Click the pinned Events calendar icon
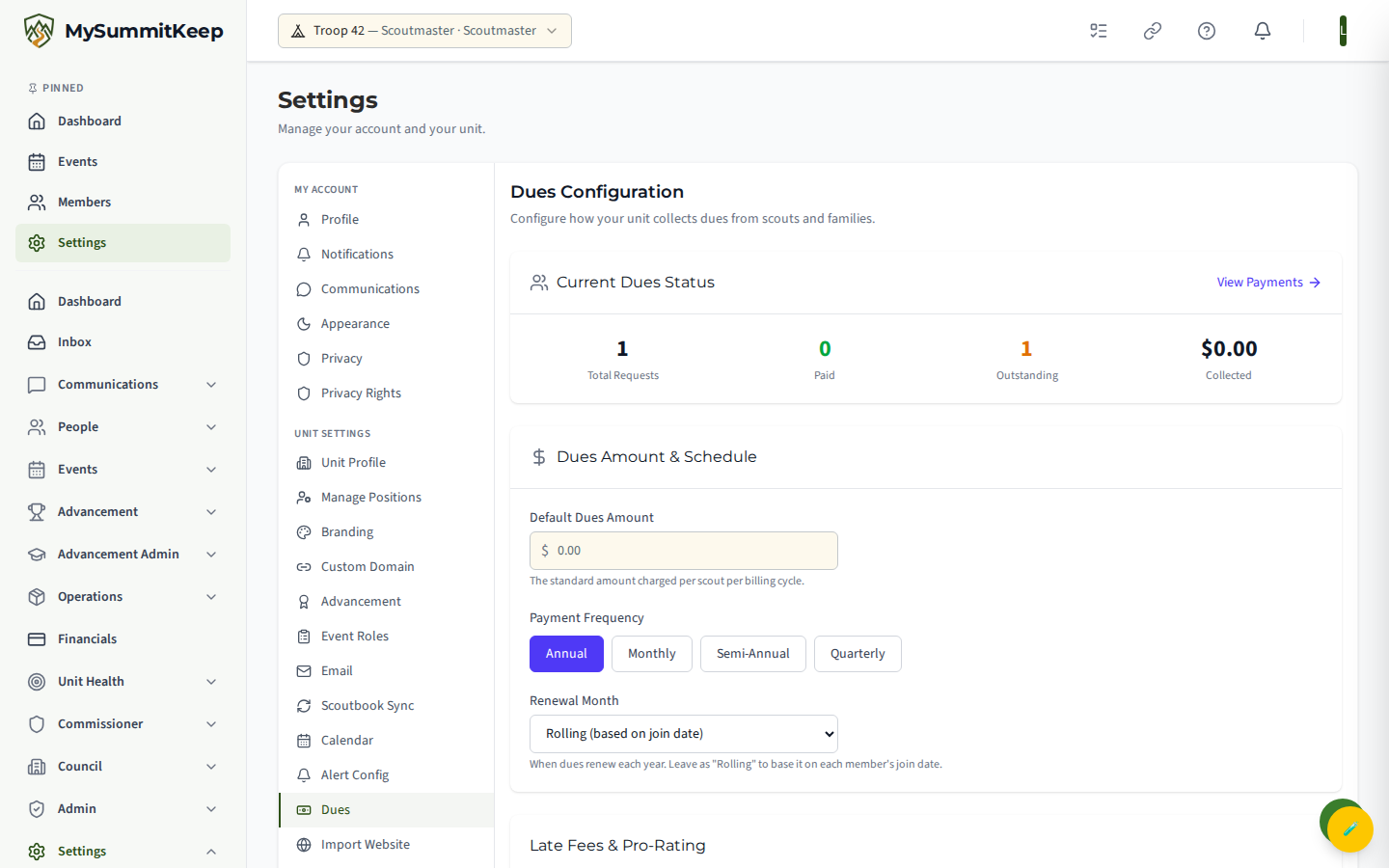 (x=37, y=162)
